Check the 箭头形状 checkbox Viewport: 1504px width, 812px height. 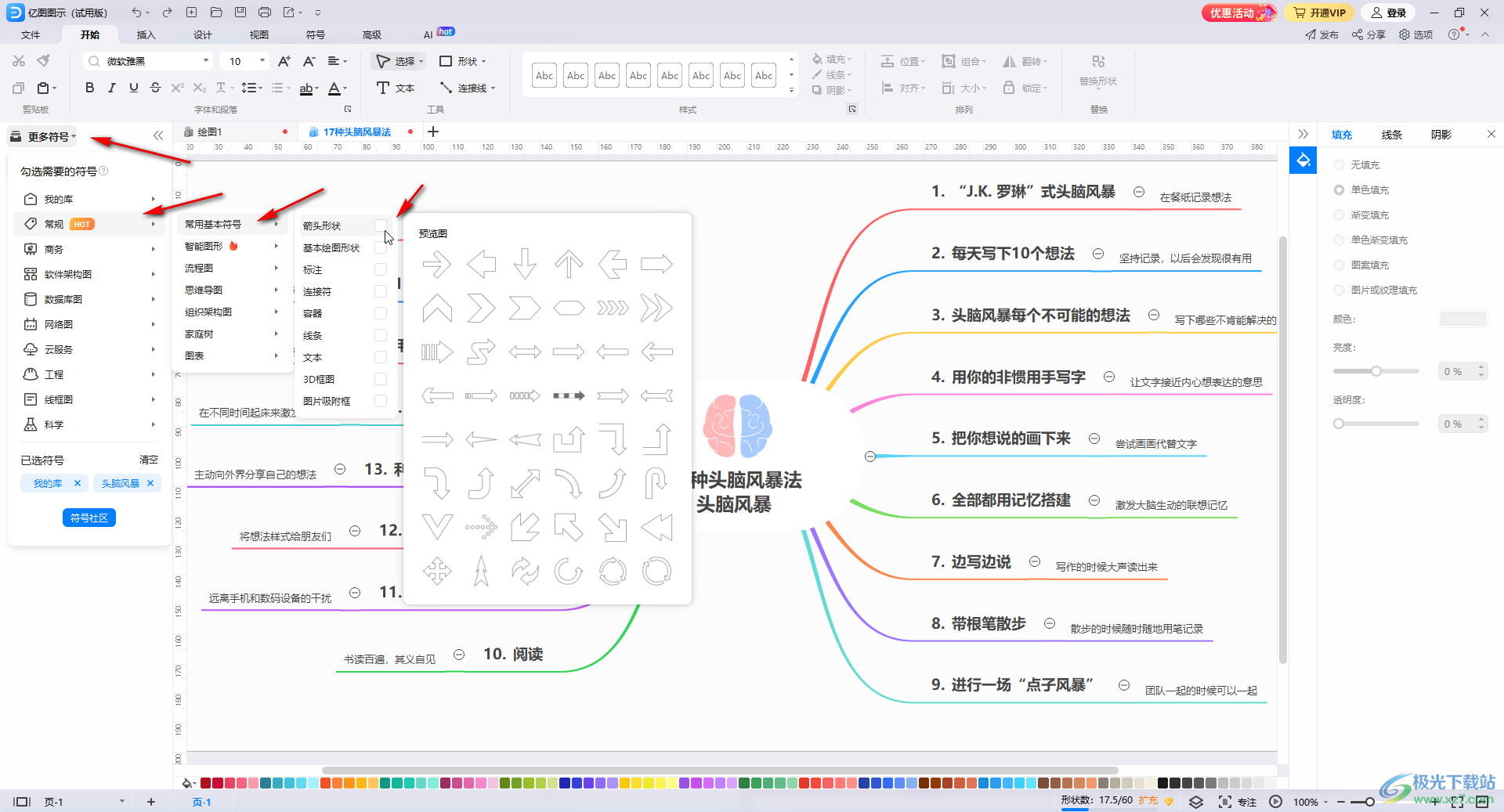[381, 226]
